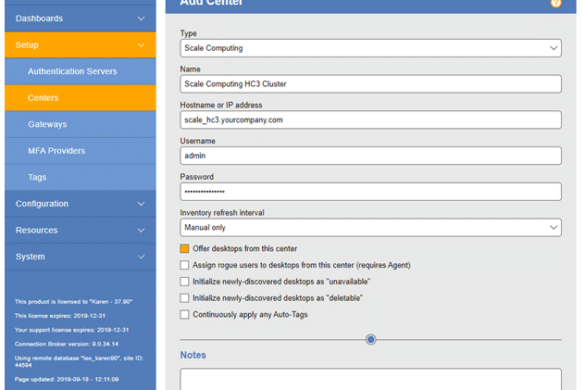The image size is (585, 390).
Task: Toggle Offer desktops from this center checkbox
Action: (184, 249)
